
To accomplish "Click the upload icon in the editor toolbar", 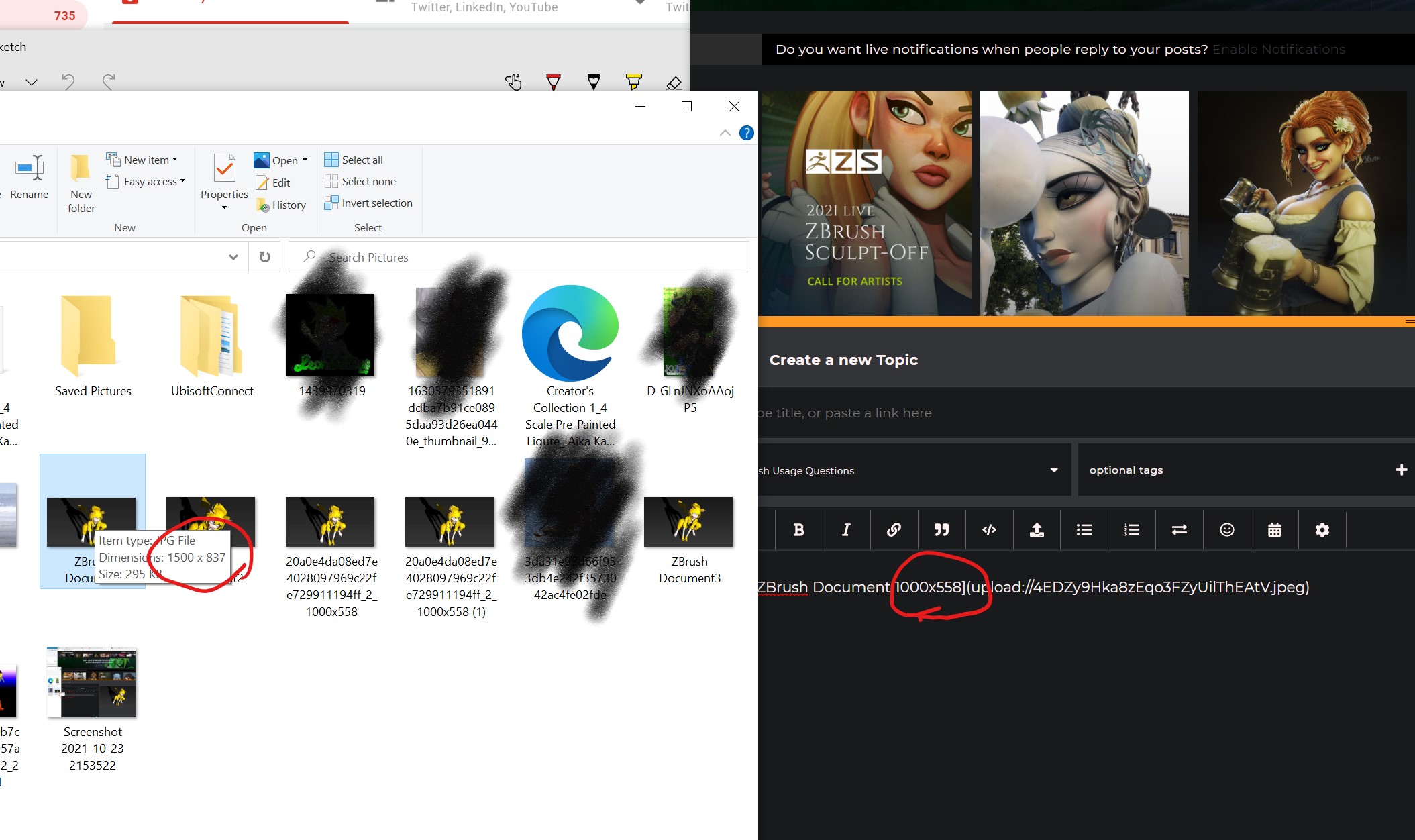I will 1037,530.
